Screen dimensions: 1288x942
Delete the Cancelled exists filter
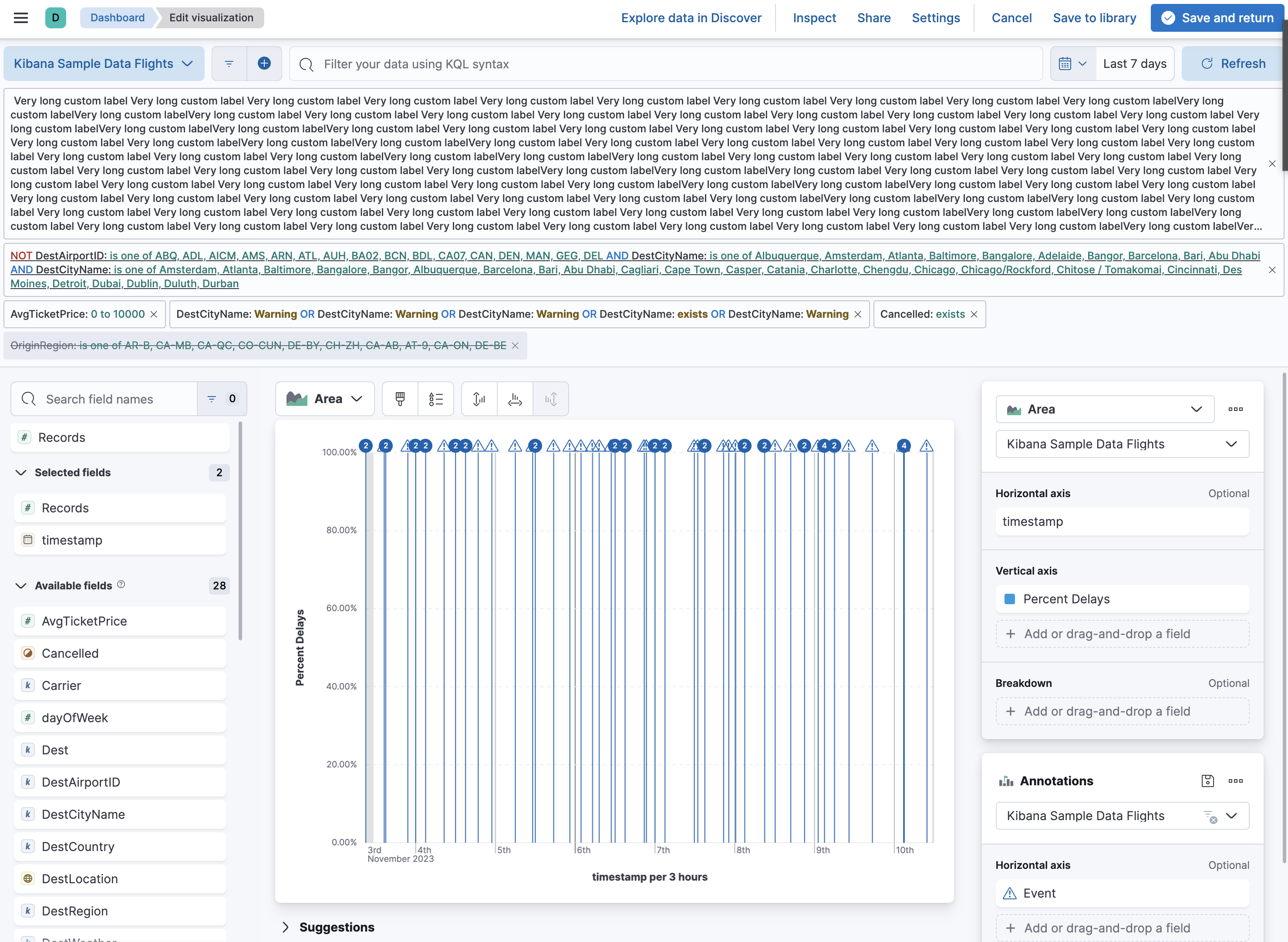coord(974,314)
